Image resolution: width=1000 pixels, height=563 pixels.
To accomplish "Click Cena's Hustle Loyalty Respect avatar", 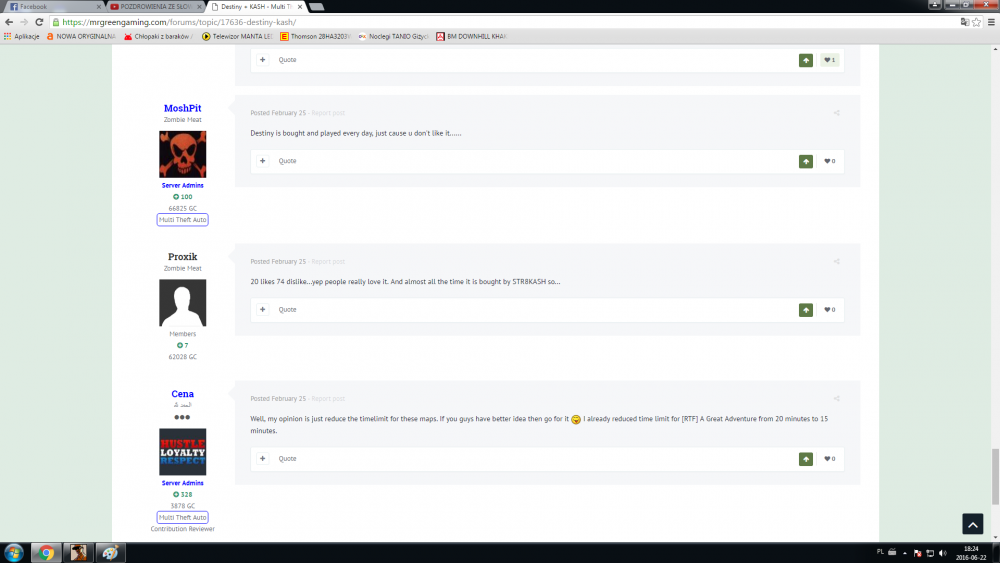I will [182, 452].
